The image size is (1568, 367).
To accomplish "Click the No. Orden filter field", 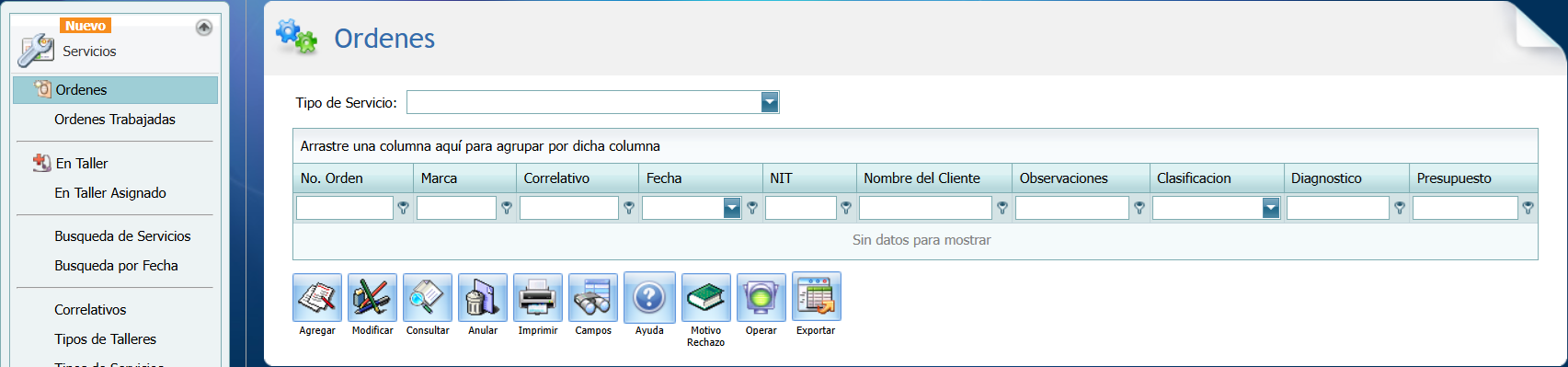I will coord(345,209).
